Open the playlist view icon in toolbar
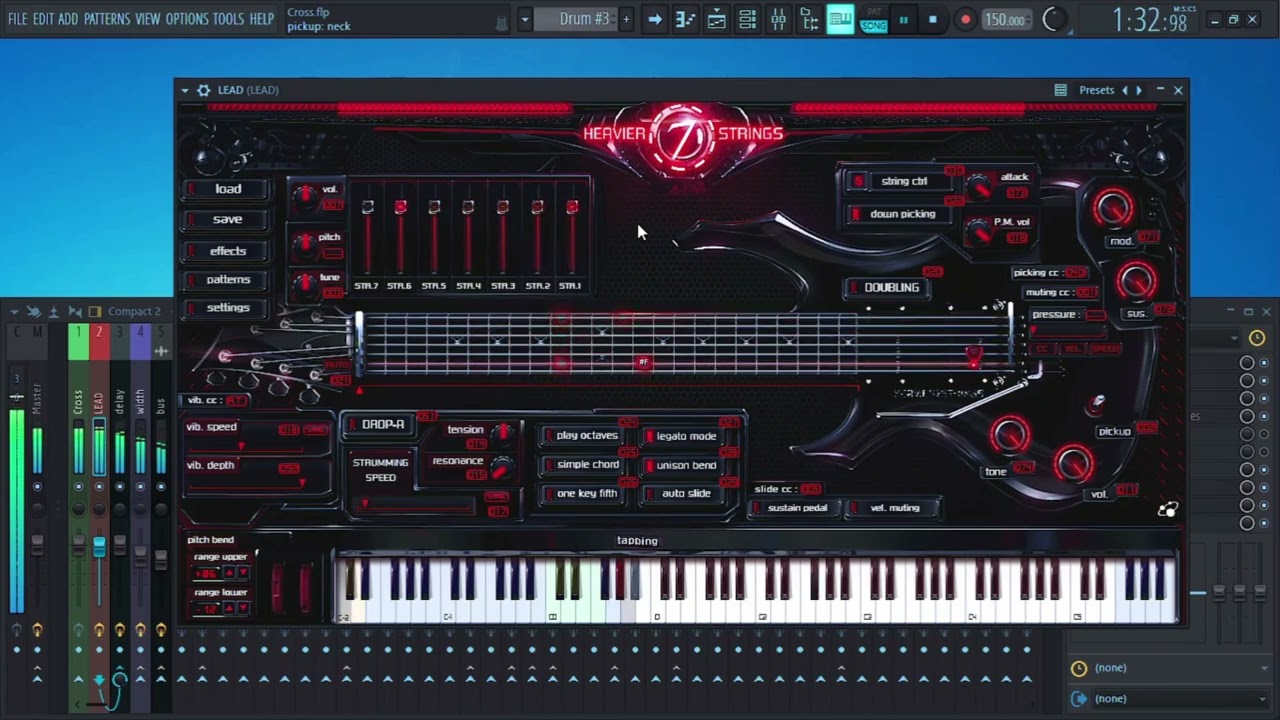 [x=716, y=19]
